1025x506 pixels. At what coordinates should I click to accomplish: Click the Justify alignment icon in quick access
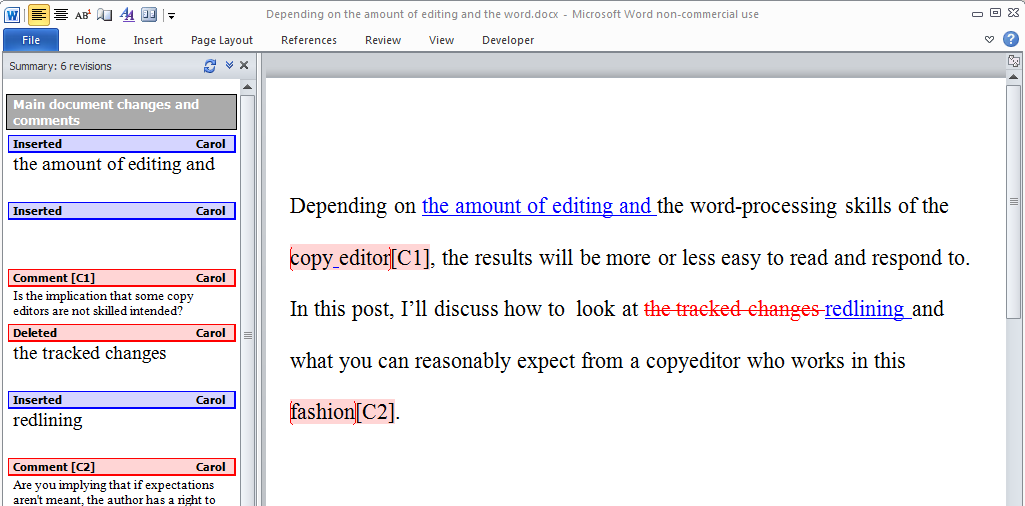click(x=61, y=14)
